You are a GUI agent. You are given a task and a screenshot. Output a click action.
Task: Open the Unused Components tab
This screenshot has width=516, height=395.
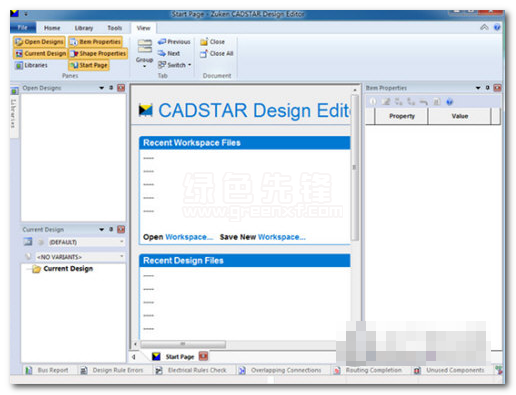449,370
